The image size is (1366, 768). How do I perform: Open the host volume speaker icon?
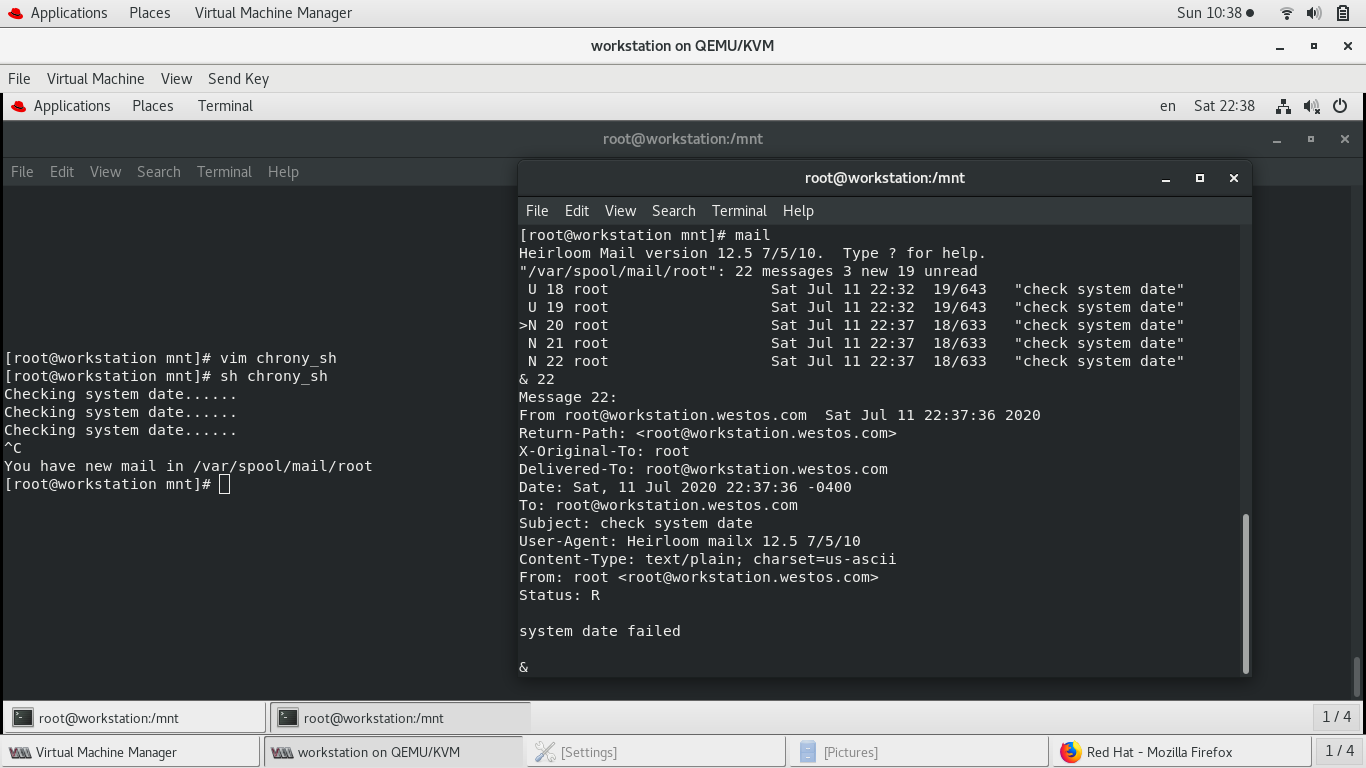1314,13
